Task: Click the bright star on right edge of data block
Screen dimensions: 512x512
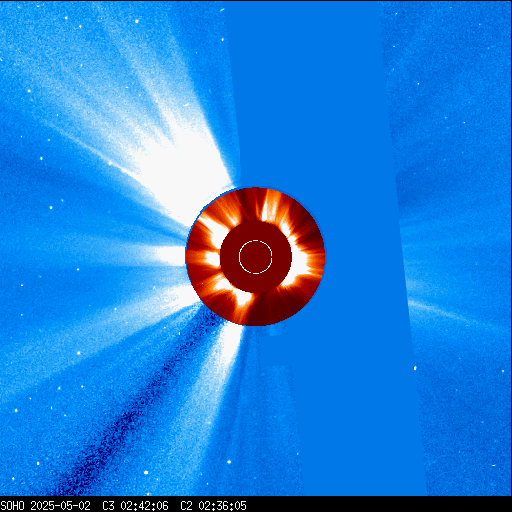Action: (x=415, y=368)
